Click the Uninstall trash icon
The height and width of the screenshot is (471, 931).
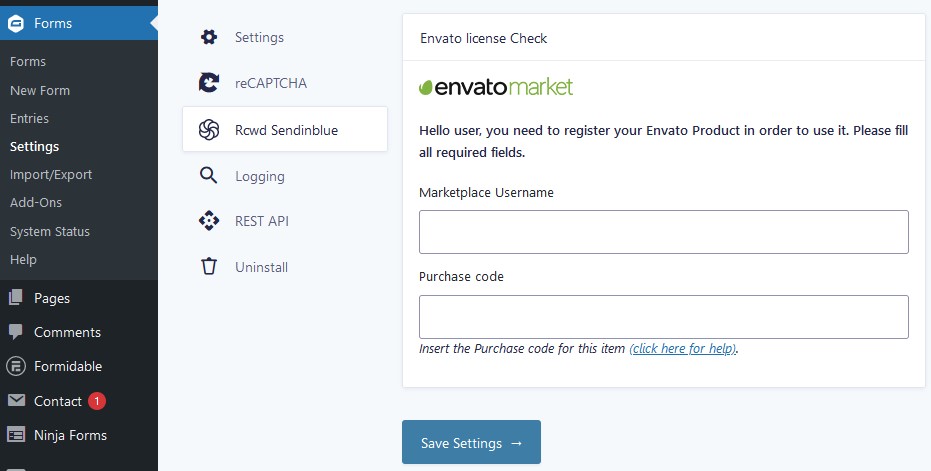click(209, 267)
